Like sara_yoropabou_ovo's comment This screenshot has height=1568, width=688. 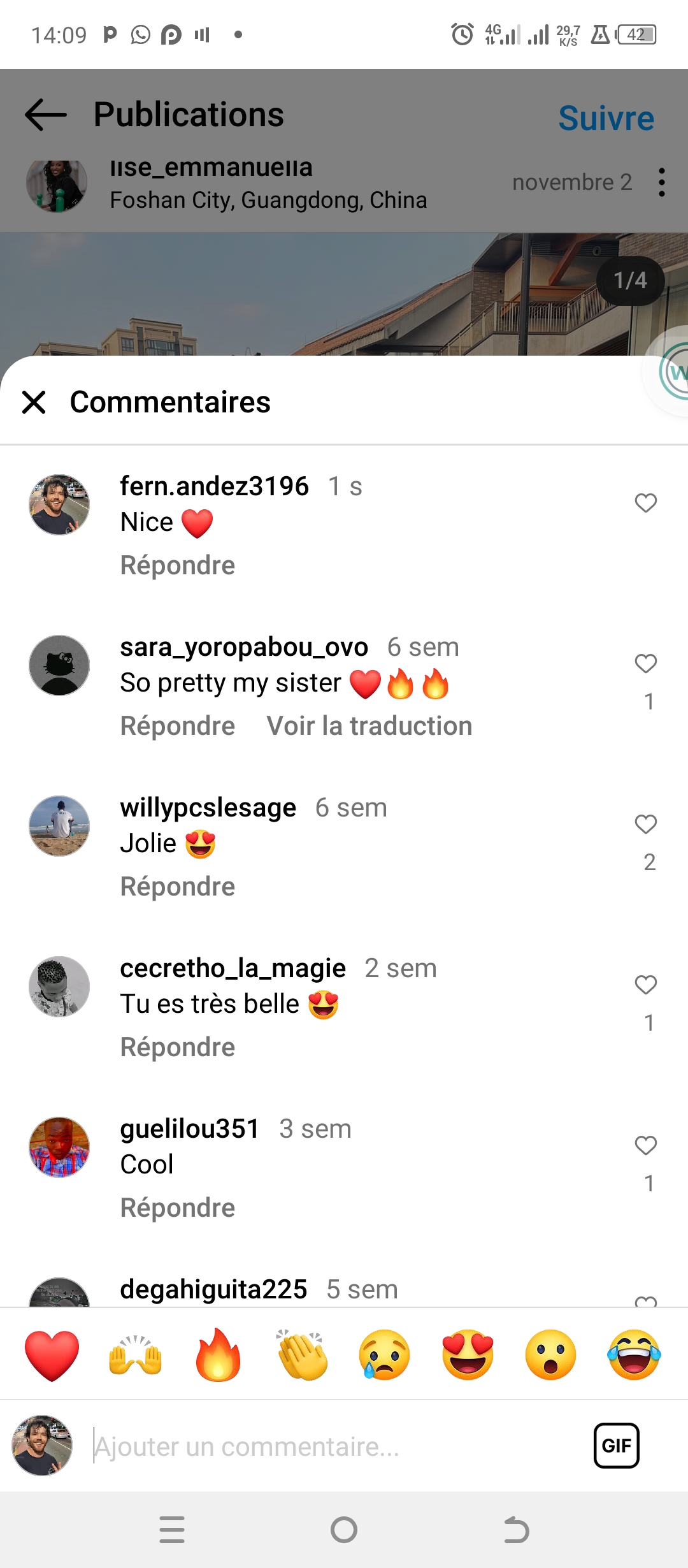(645, 664)
